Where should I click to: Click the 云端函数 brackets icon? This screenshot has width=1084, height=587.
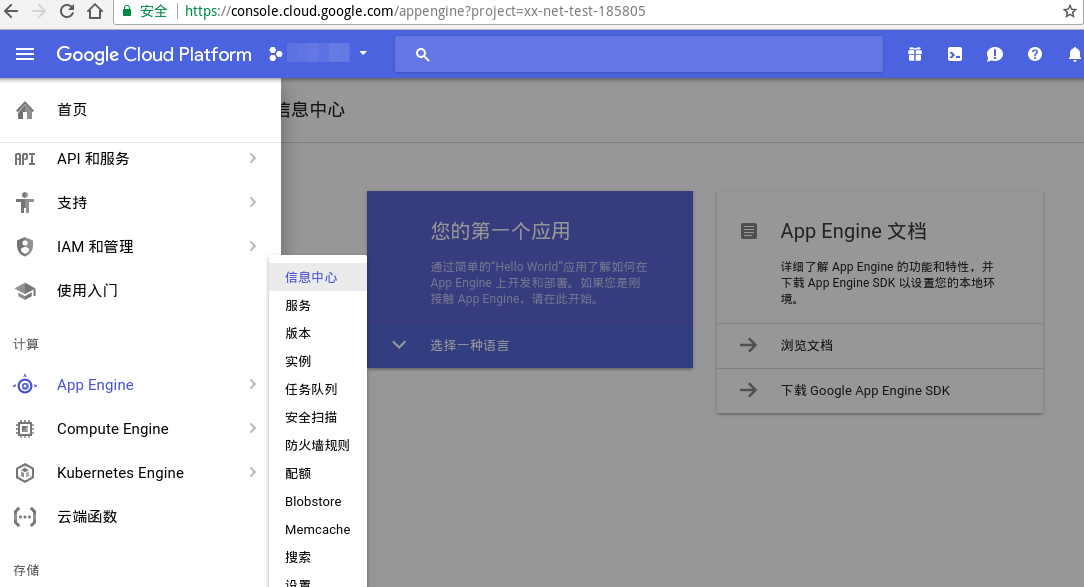tap(25, 517)
